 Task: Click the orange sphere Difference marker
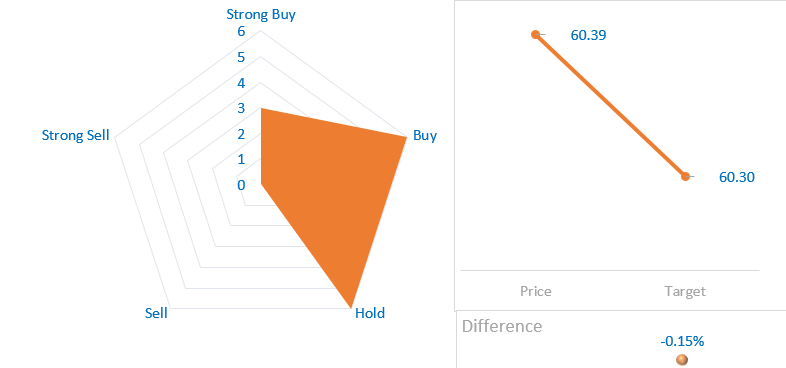coord(682,359)
